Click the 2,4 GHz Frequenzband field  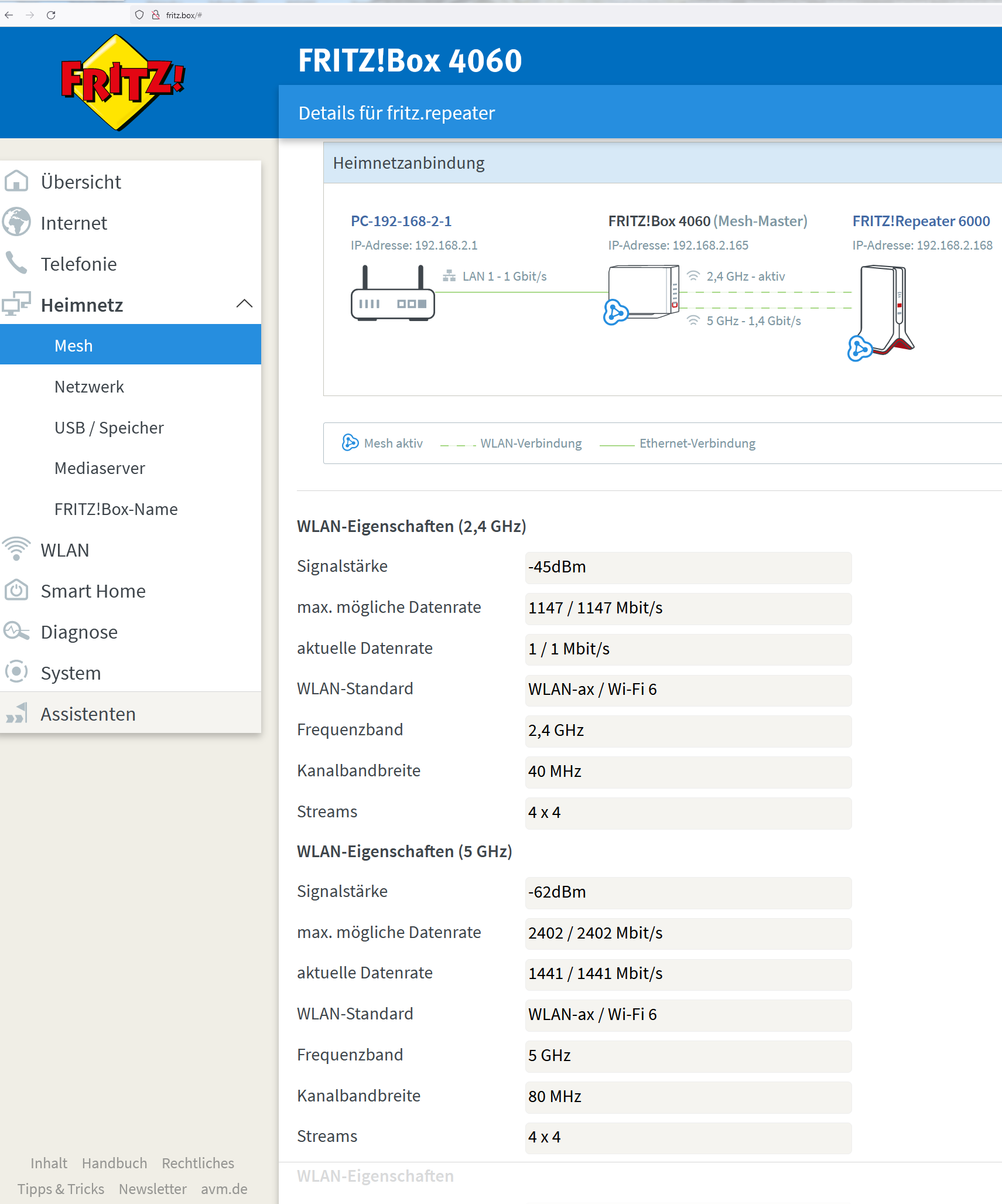[688, 731]
